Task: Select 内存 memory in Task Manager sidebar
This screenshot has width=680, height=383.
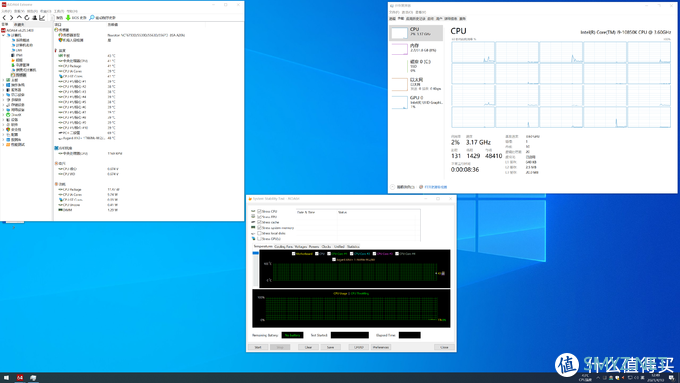Action: coord(416,49)
